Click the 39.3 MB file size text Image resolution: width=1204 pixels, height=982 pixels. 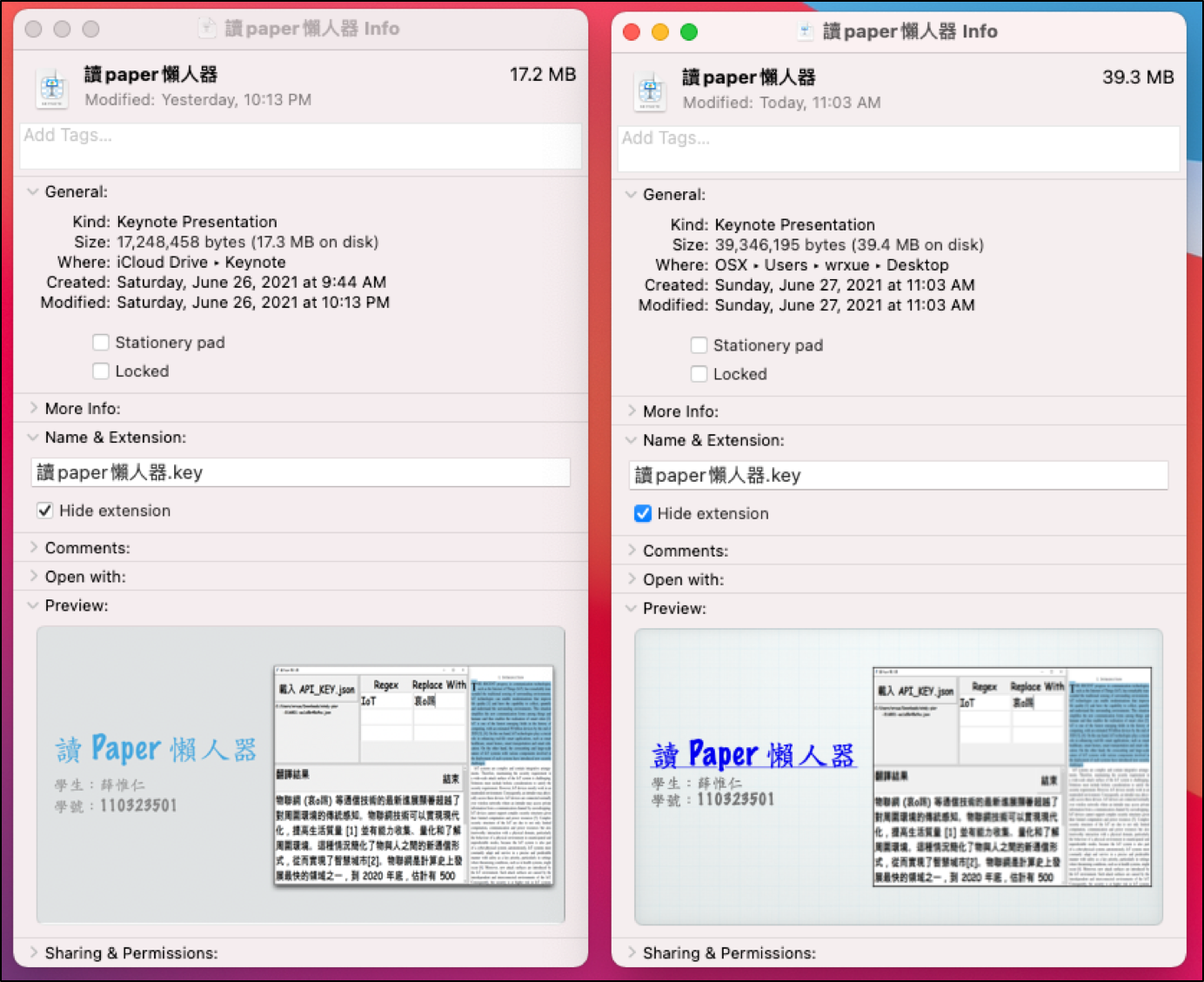(x=1138, y=77)
